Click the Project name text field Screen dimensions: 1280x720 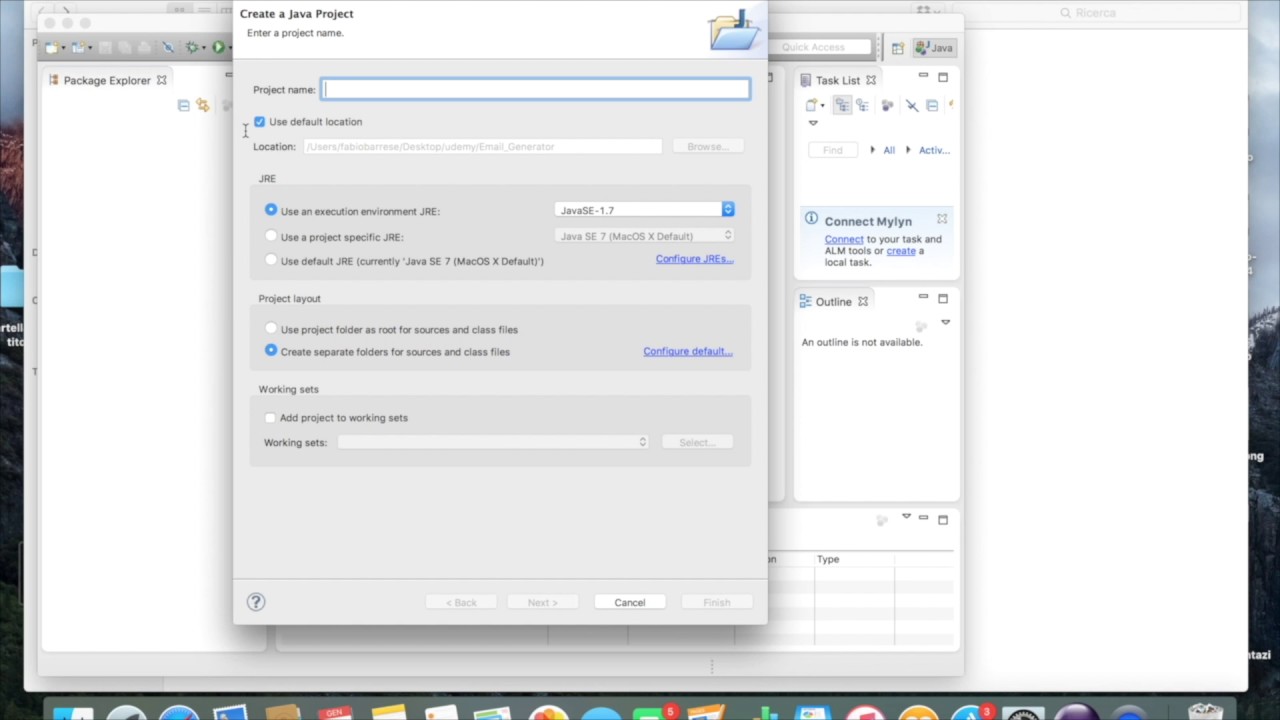coord(535,89)
